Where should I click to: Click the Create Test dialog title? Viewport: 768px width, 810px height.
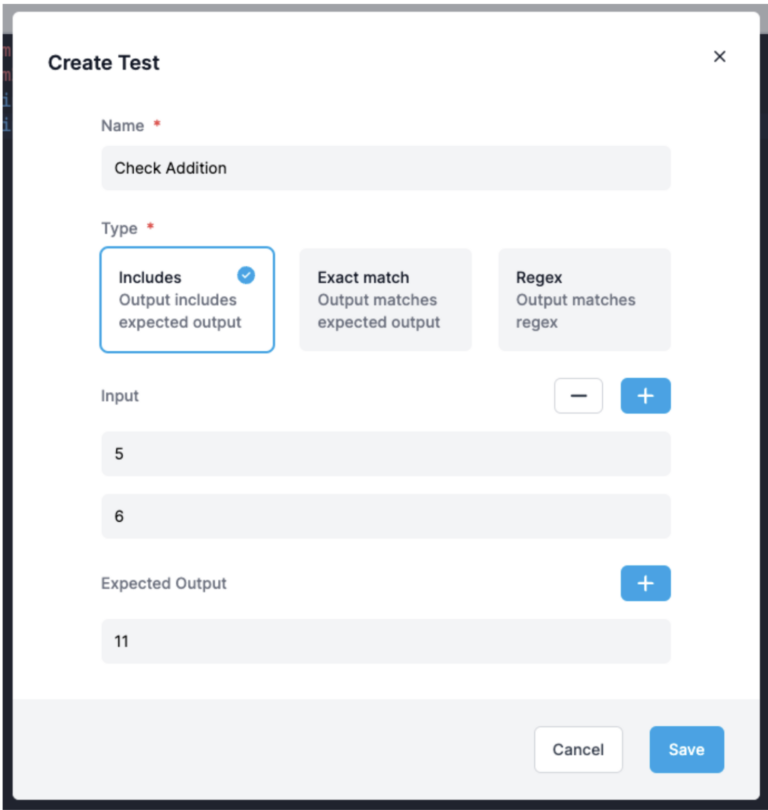pos(103,62)
